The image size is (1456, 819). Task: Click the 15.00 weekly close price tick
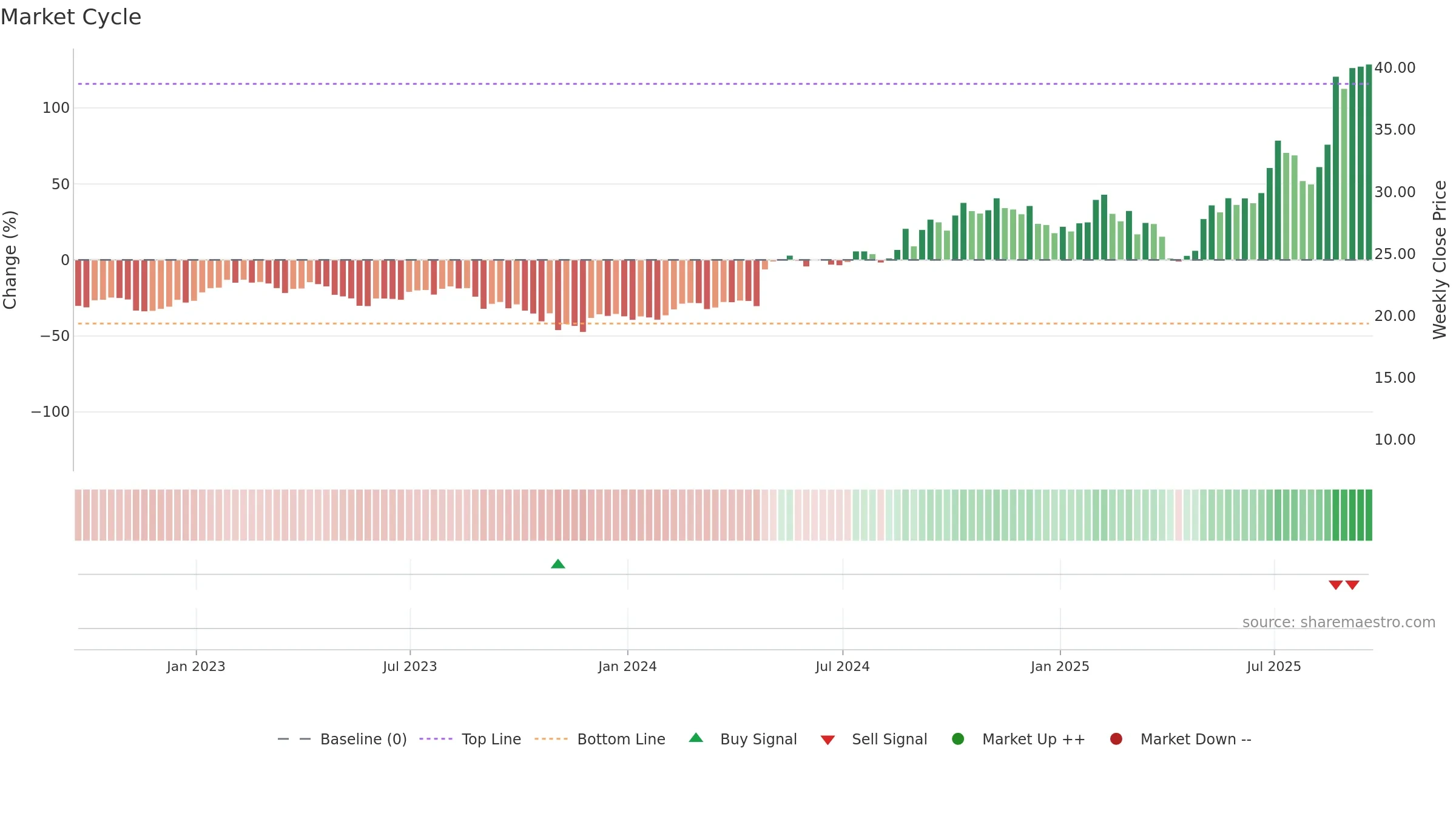click(1395, 378)
